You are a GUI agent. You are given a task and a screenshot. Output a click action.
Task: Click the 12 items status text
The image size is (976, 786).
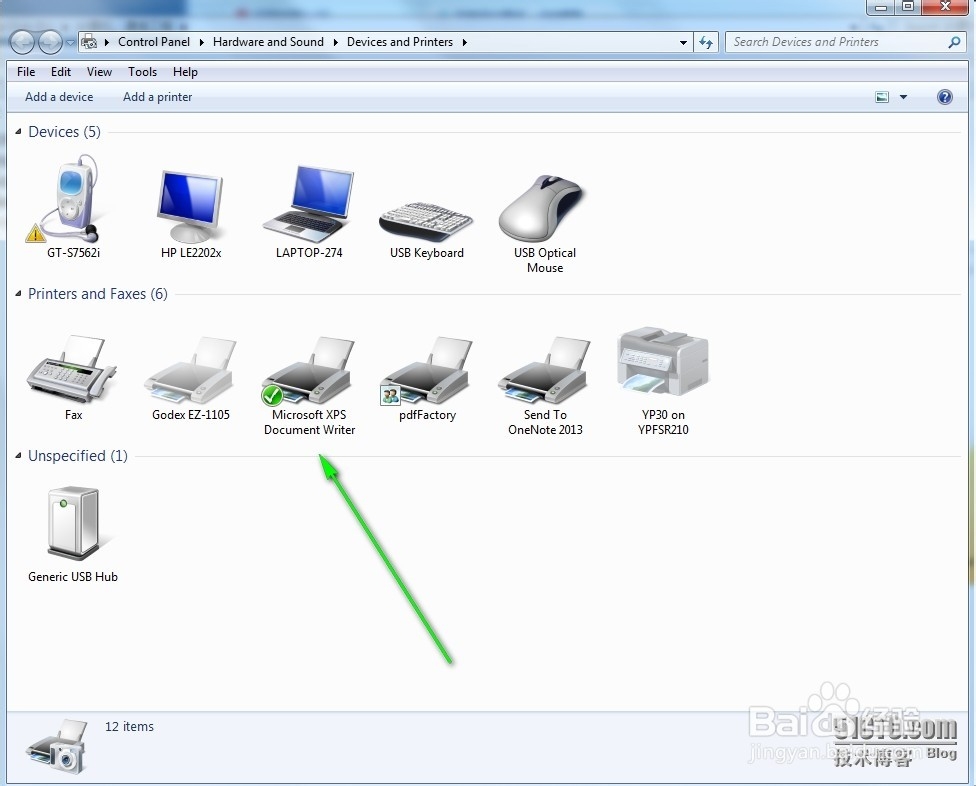129,726
